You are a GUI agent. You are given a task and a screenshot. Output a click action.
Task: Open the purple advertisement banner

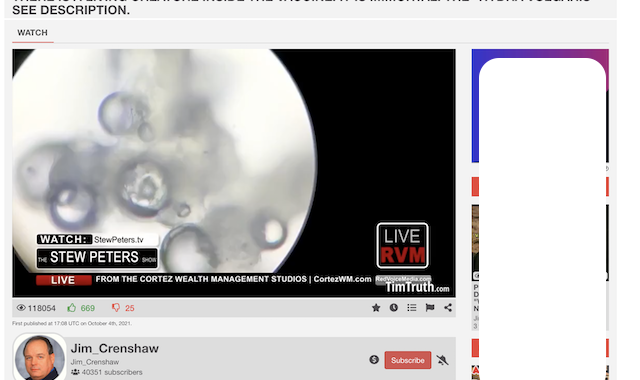tap(540, 106)
